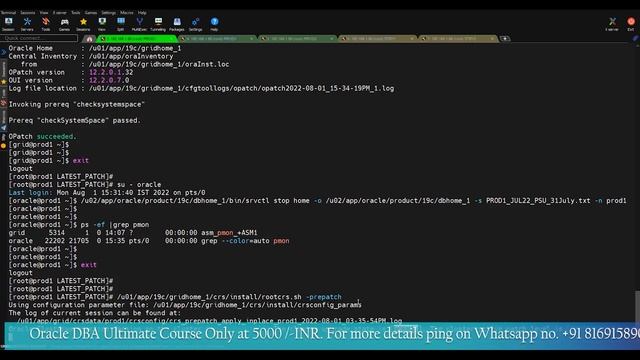Open the Tools menu

coord(76,13)
